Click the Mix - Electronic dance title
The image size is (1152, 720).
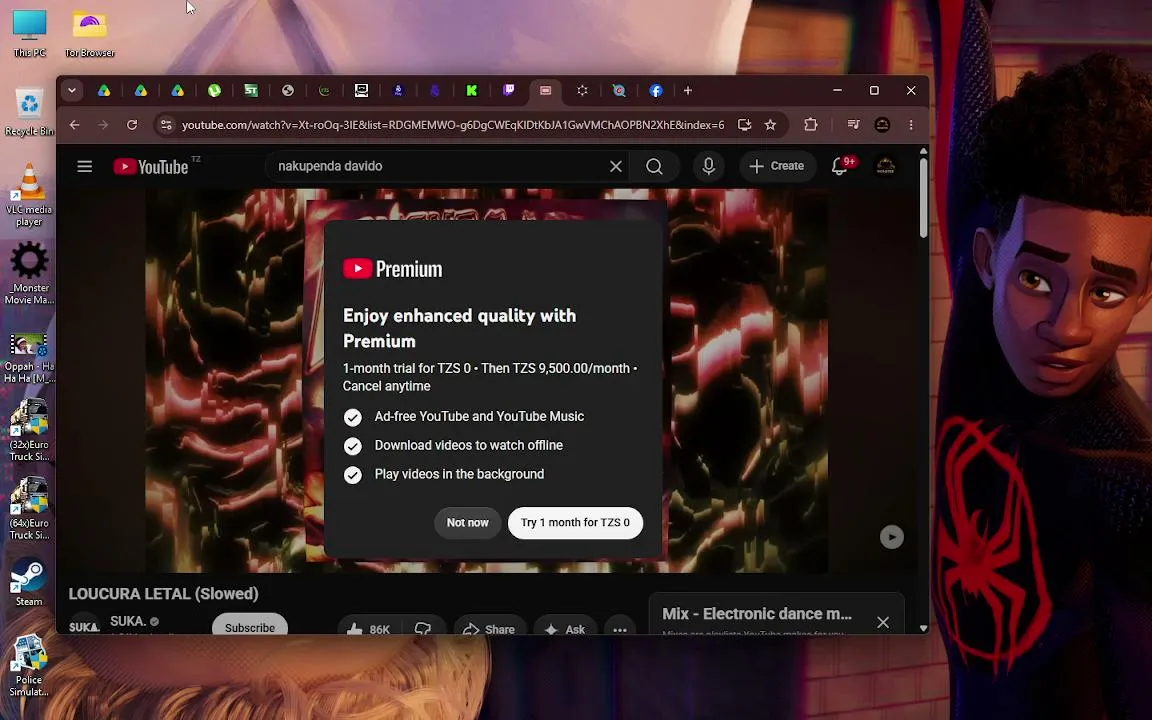(x=757, y=614)
